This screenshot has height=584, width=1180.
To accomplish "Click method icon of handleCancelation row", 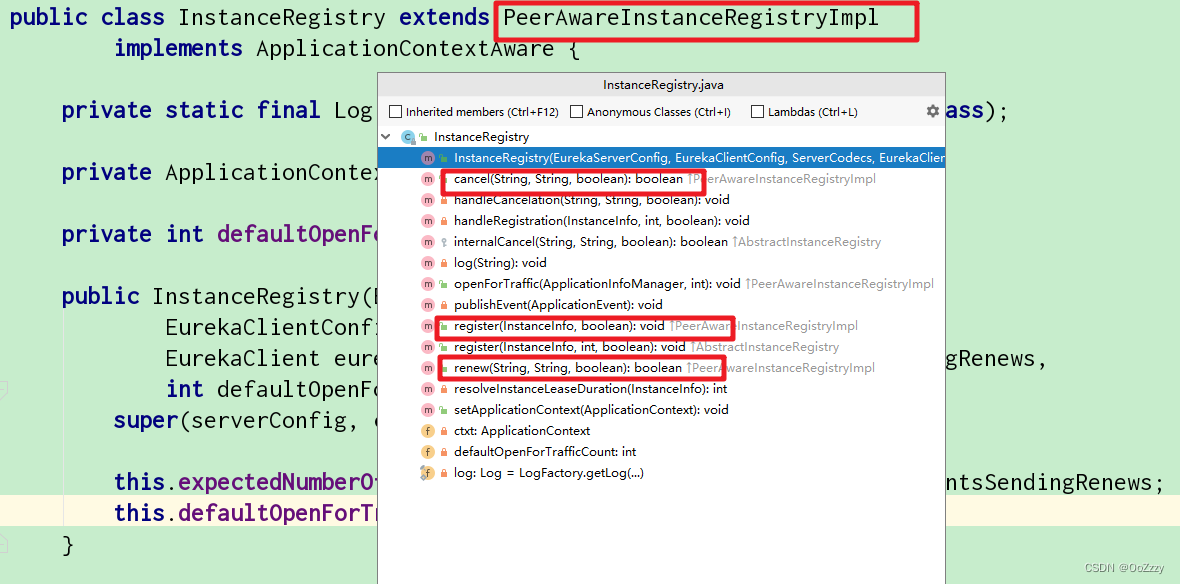I will [427, 200].
